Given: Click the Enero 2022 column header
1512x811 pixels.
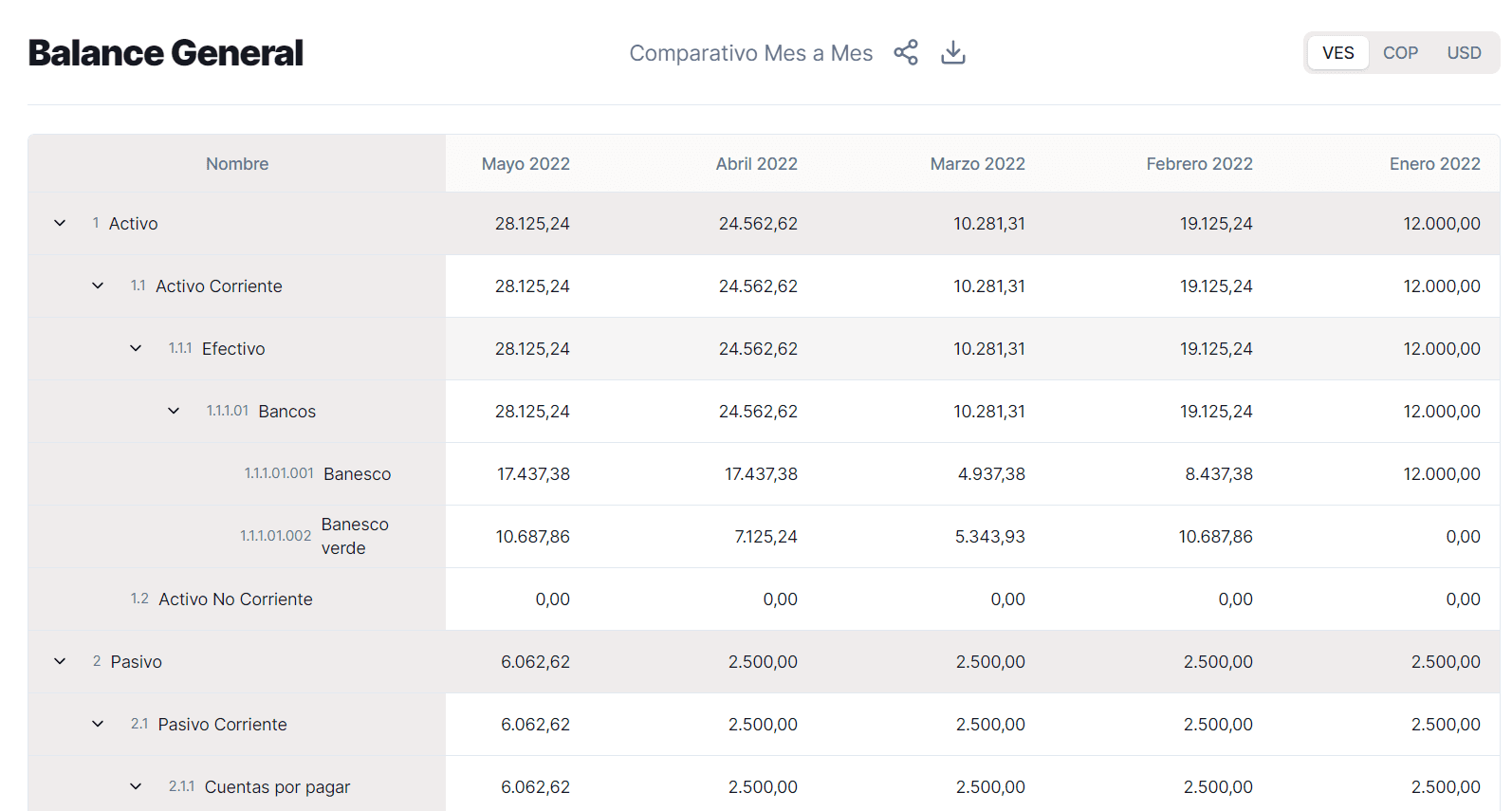Looking at the screenshot, I should (x=1434, y=164).
